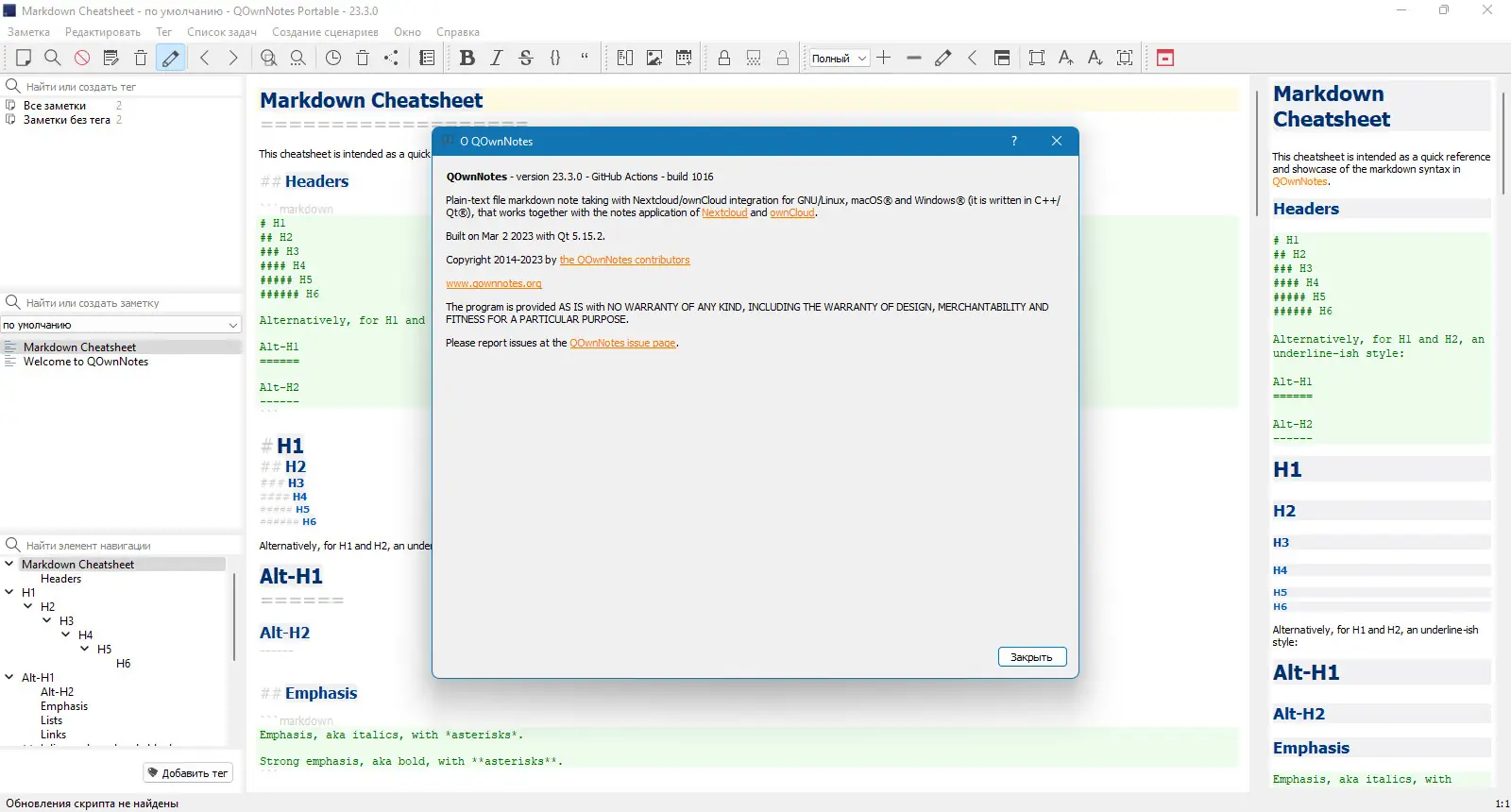This screenshot has width=1511, height=812.
Task: Open the 'Справка' menu
Action: [458, 32]
